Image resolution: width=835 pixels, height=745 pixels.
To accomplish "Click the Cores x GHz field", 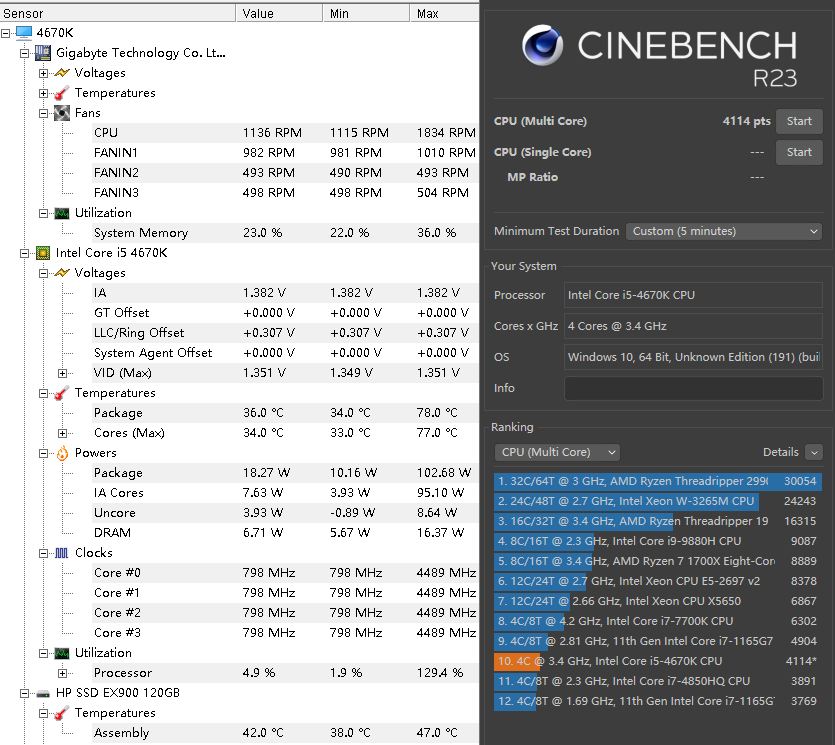I will [x=693, y=326].
